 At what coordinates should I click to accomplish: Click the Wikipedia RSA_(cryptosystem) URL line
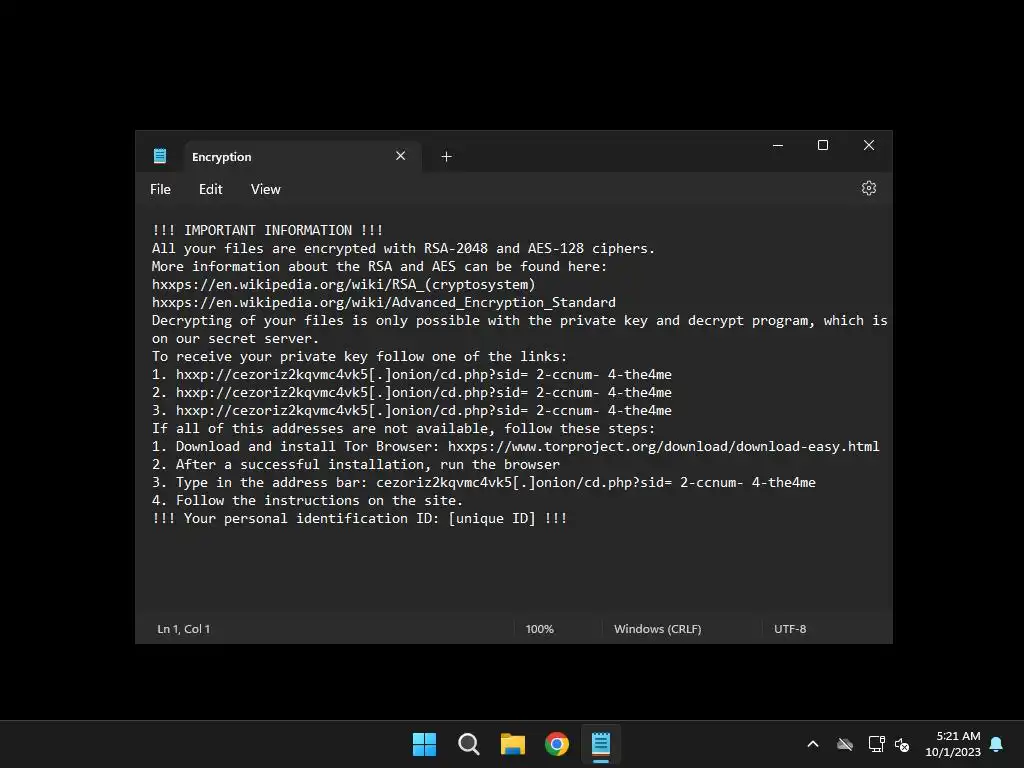coord(344,285)
